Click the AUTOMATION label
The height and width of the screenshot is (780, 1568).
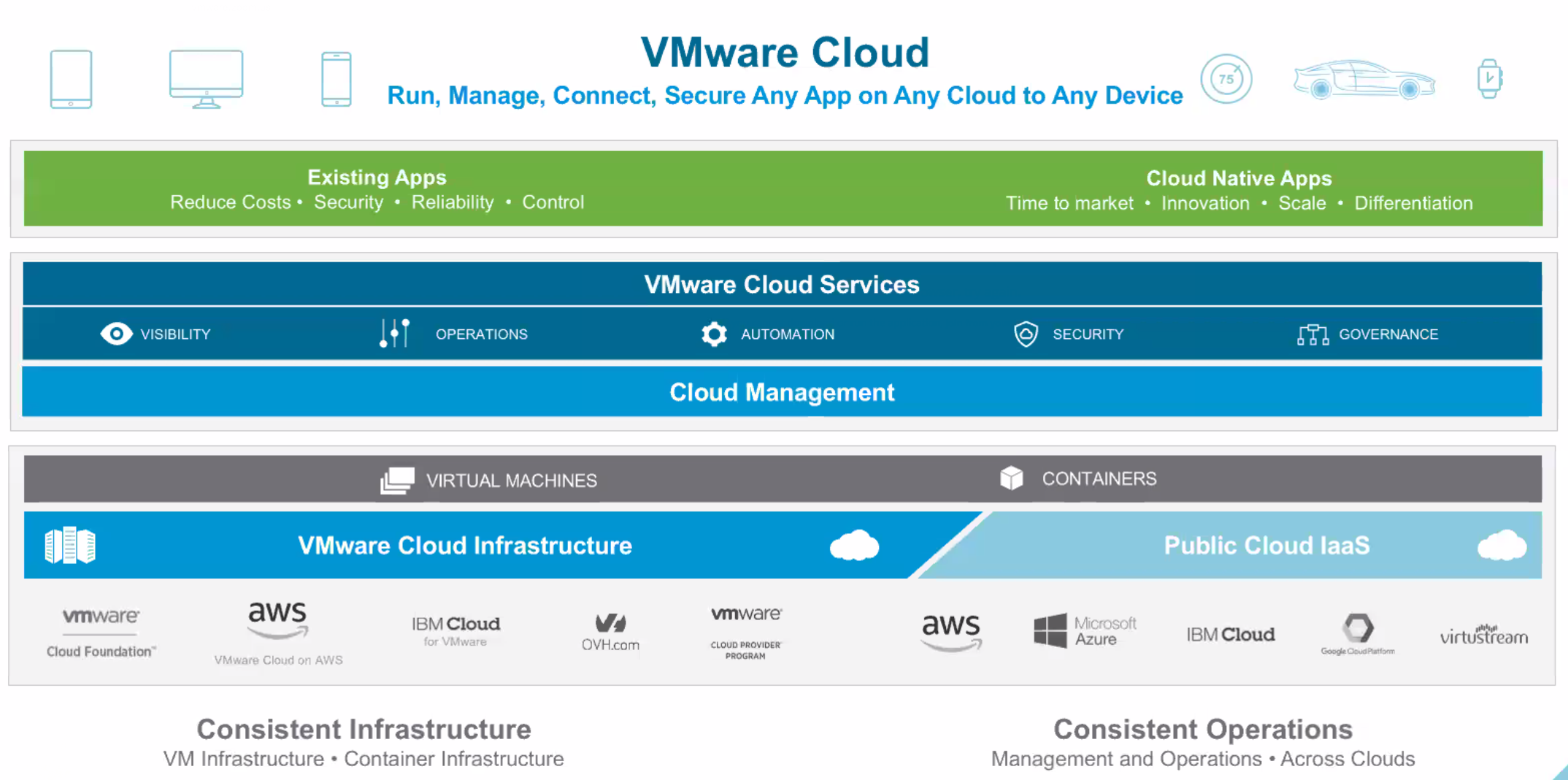click(x=788, y=334)
